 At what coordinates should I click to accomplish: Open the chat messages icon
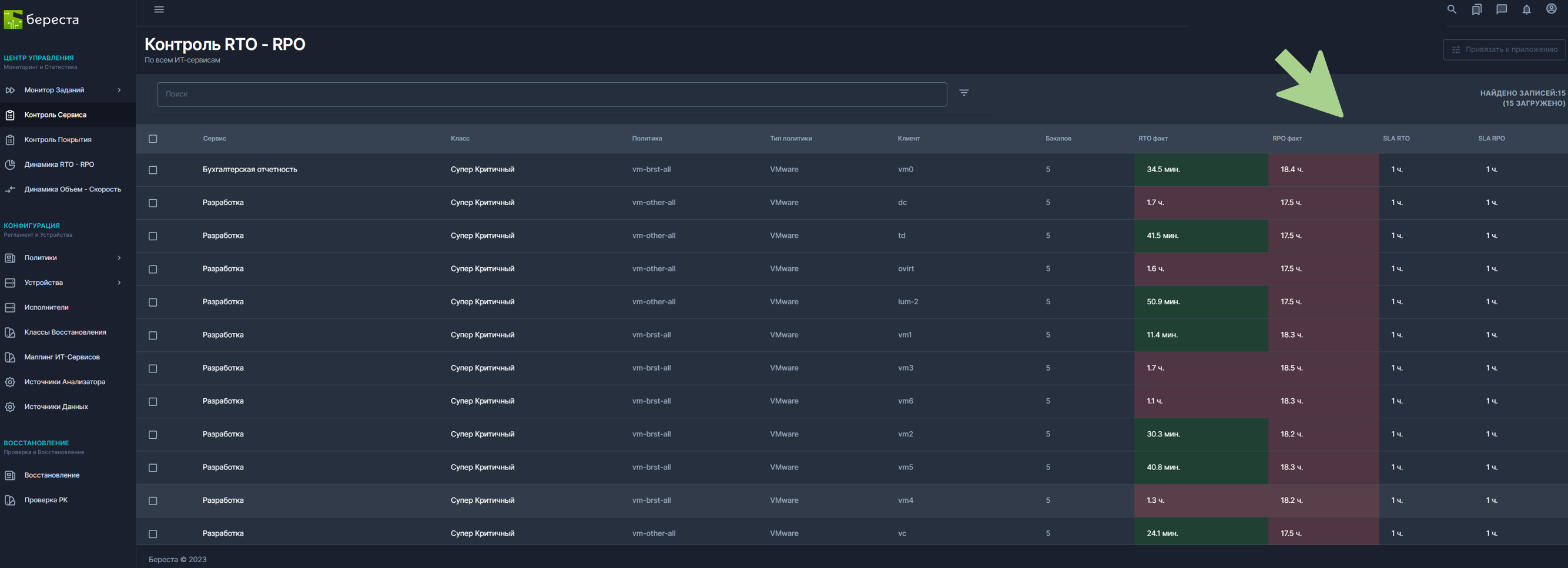tap(1501, 10)
